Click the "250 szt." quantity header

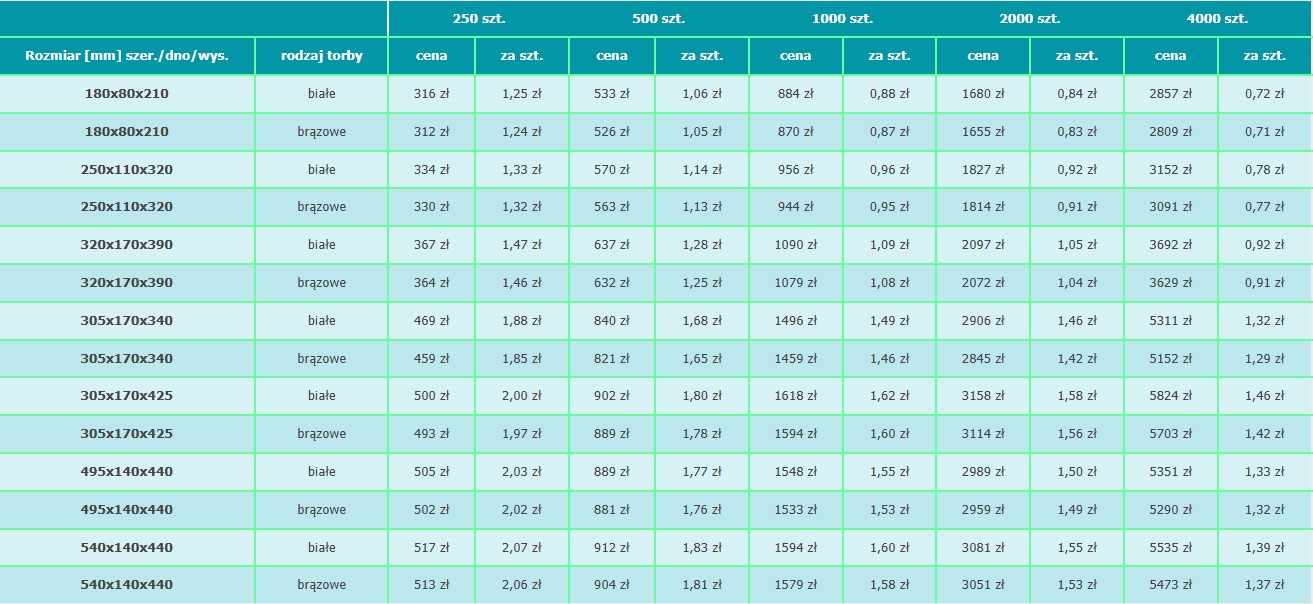tap(478, 19)
